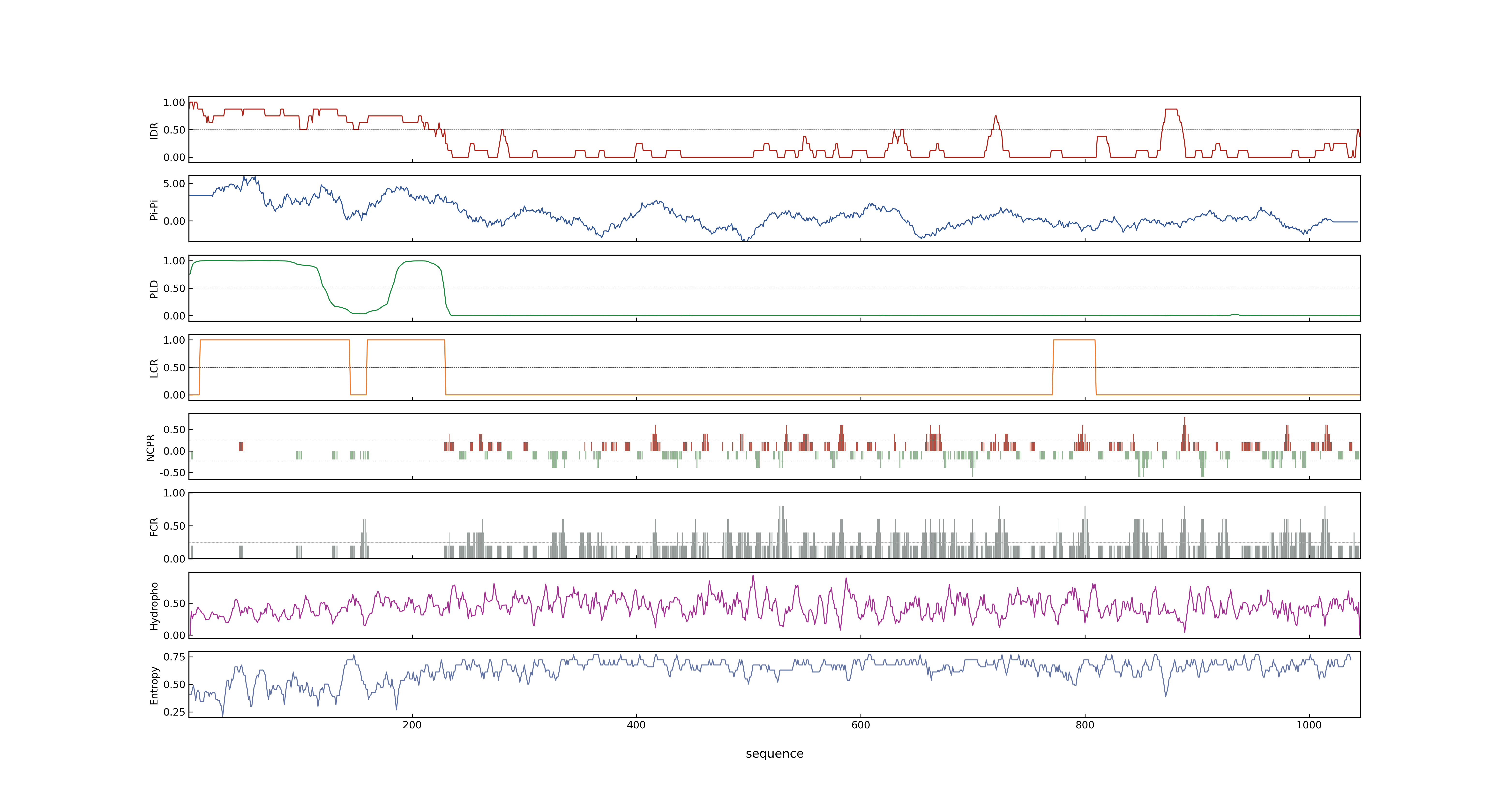Click the IDR y-axis label
Image resolution: width=1512 pixels, height=806 pixels.
(x=154, y=130)
